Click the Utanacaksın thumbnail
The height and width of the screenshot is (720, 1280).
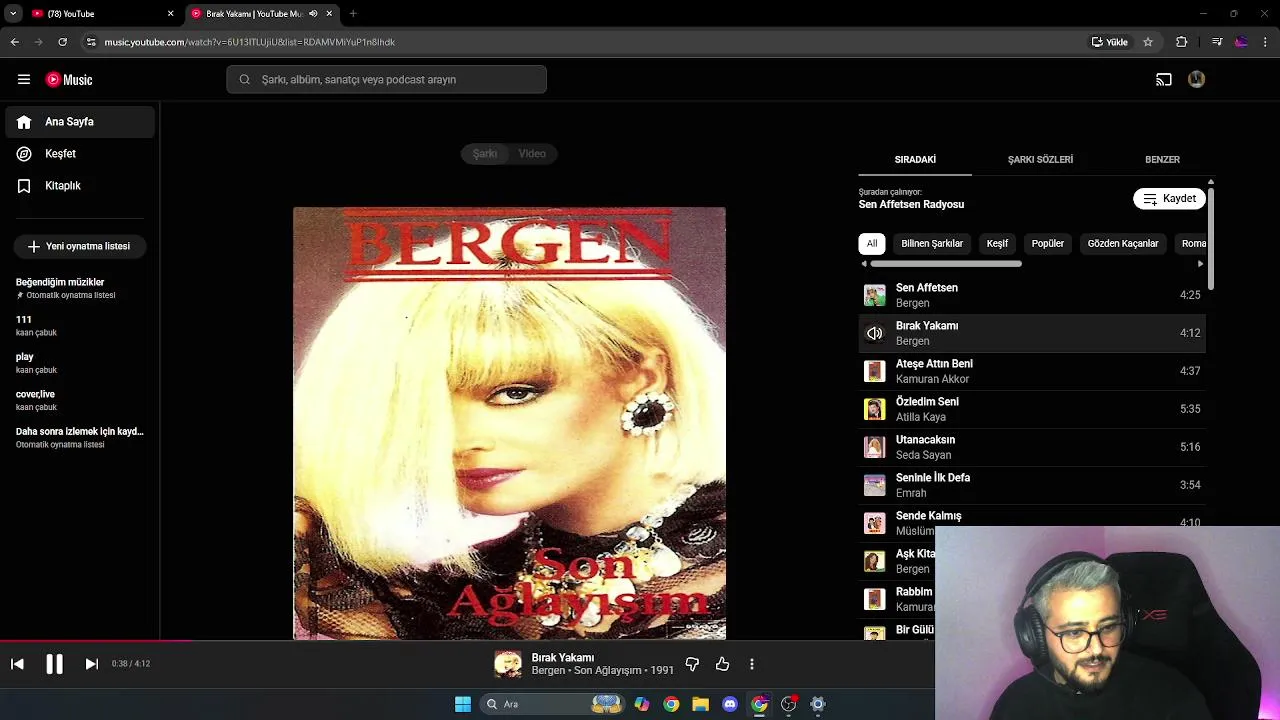click(x=875, y=447)
